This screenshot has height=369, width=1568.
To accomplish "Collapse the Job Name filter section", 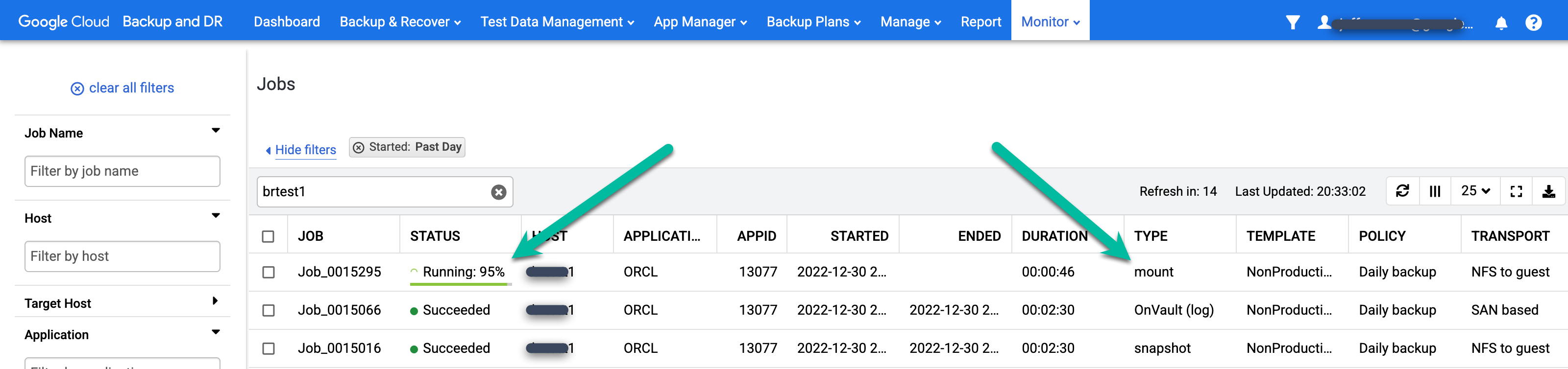I will pyautogui.click(x=216, y=131).
